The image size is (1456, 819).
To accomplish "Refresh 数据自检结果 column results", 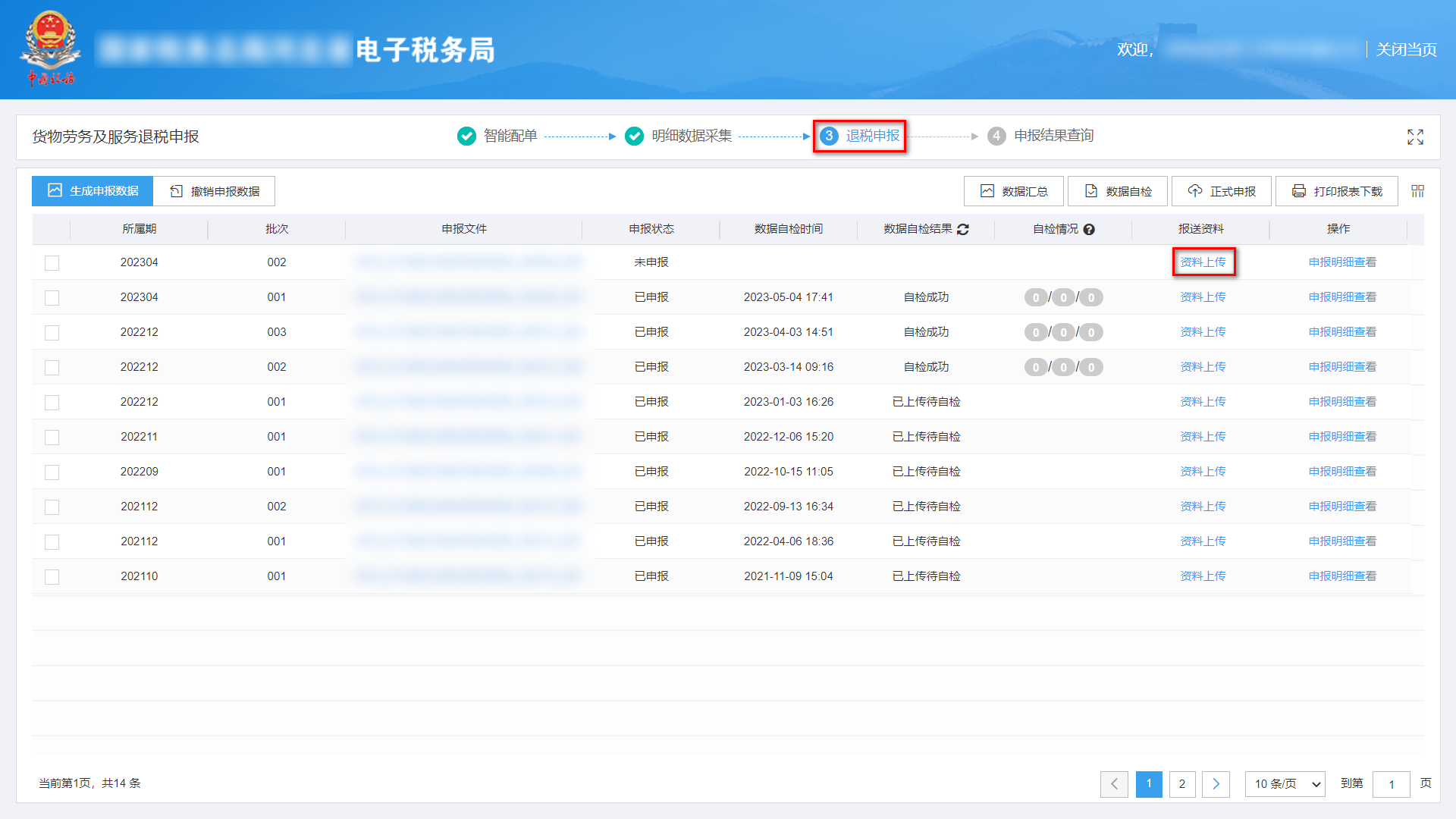I will (x=963, y=230).
